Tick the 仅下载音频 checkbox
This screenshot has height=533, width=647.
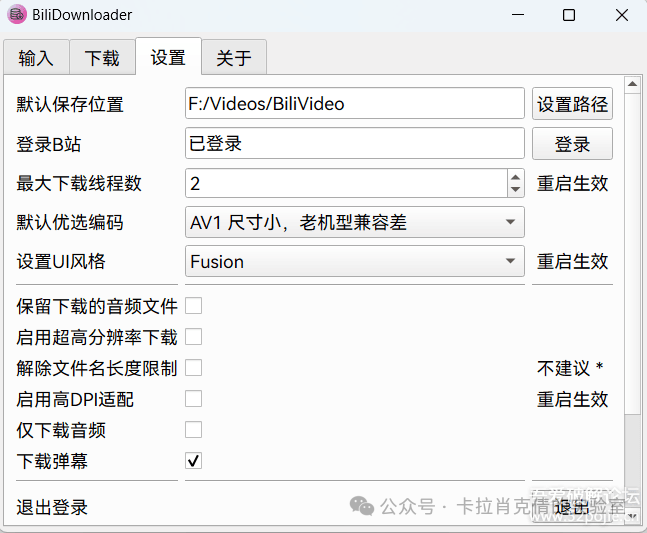pyautogui.click(x=194, y=430)
